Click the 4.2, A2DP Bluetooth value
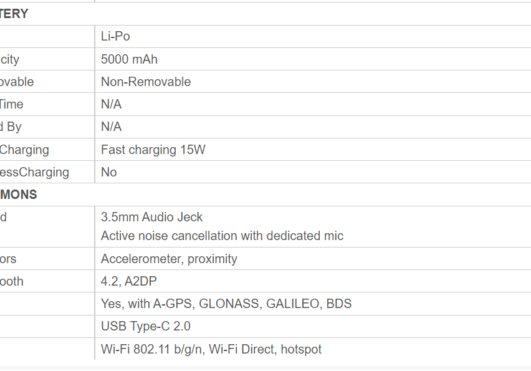 click(129, 281)
